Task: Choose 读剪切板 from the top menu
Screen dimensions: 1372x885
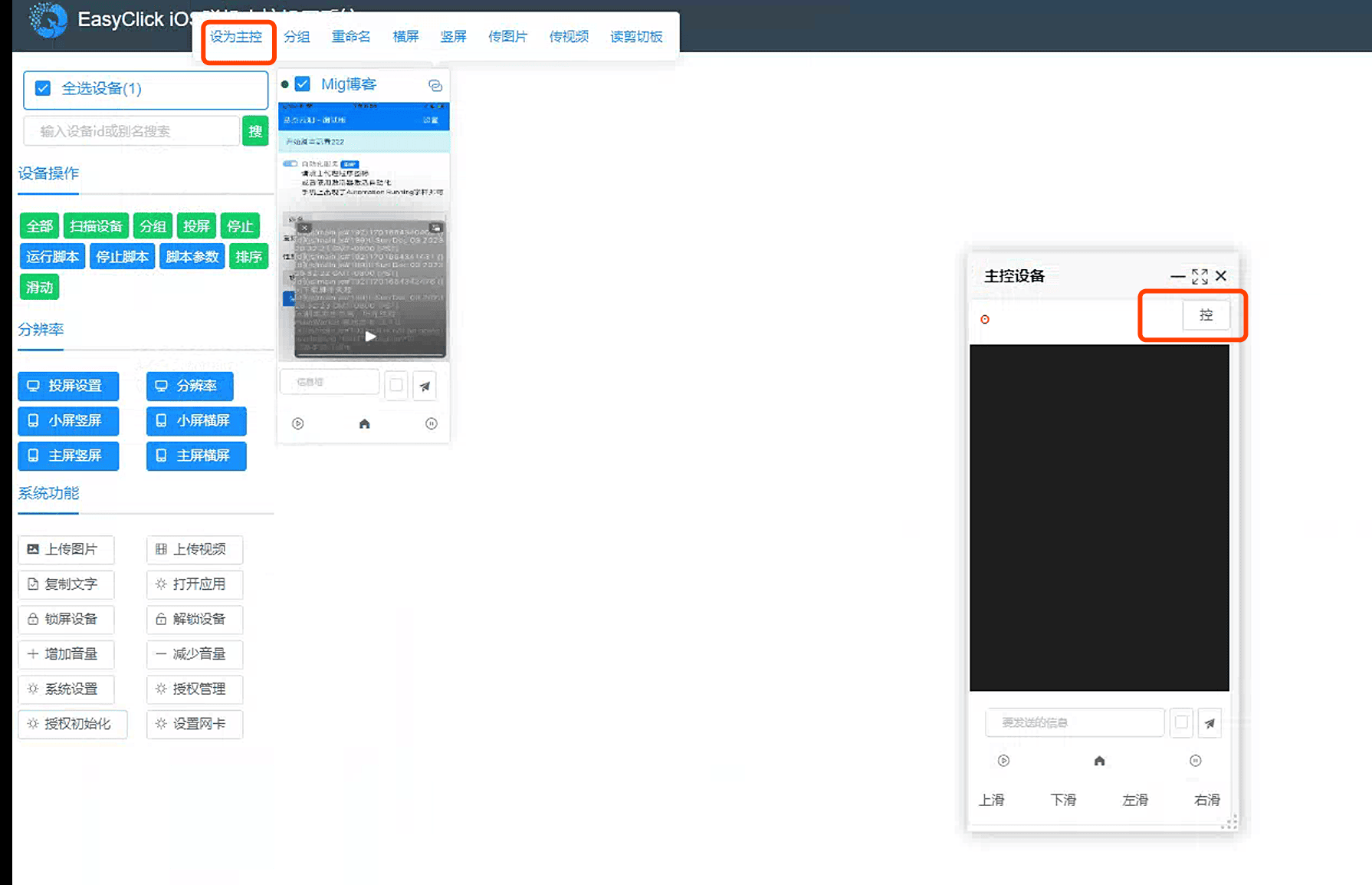Action: point(636,37)
